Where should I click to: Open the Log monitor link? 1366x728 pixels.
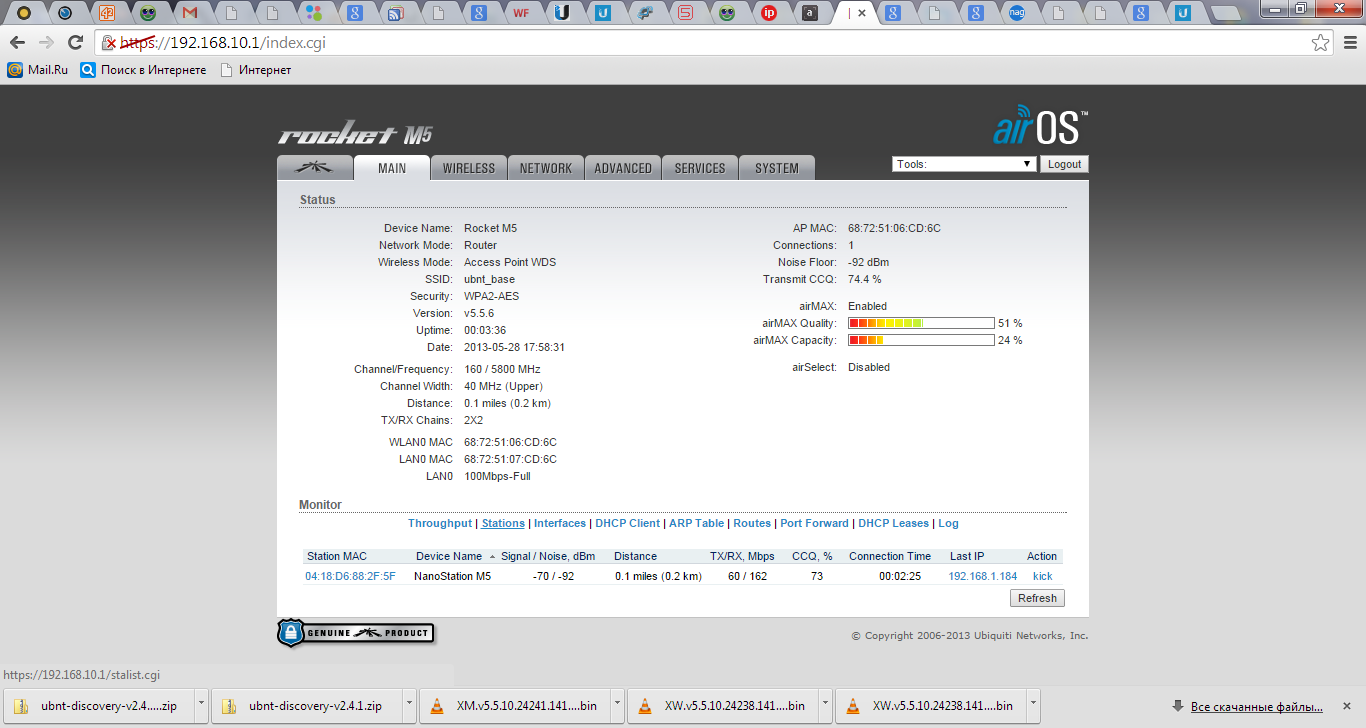pyautogui.click(x=948, y=523)
